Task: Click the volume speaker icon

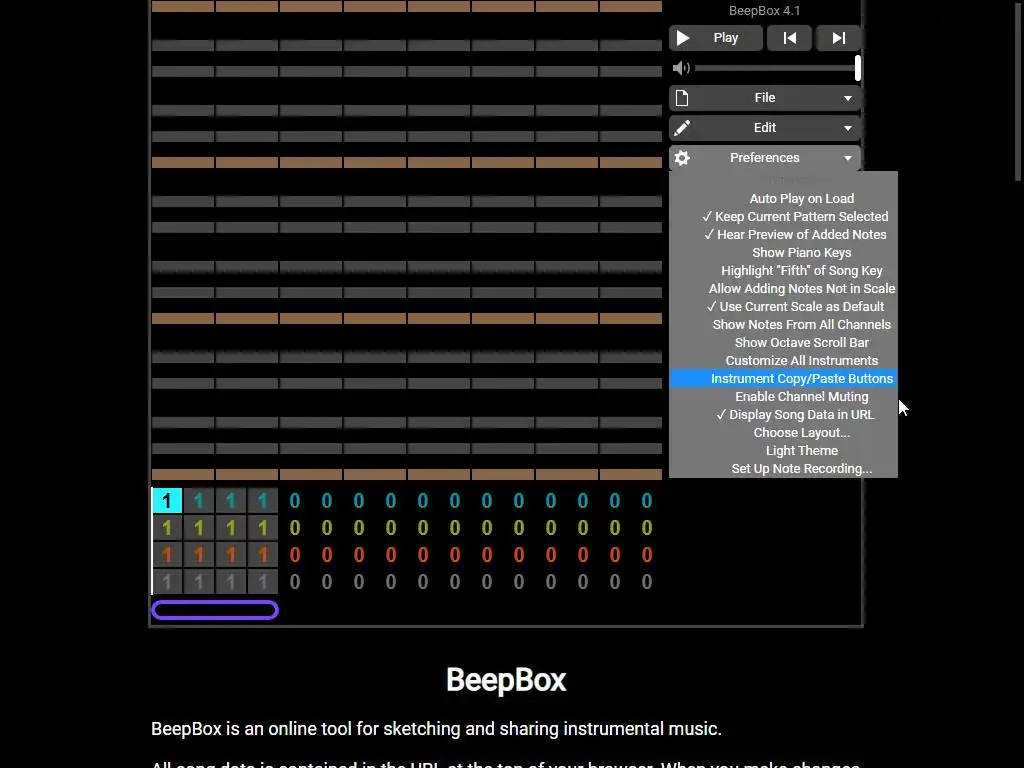Action: point(681,68)
